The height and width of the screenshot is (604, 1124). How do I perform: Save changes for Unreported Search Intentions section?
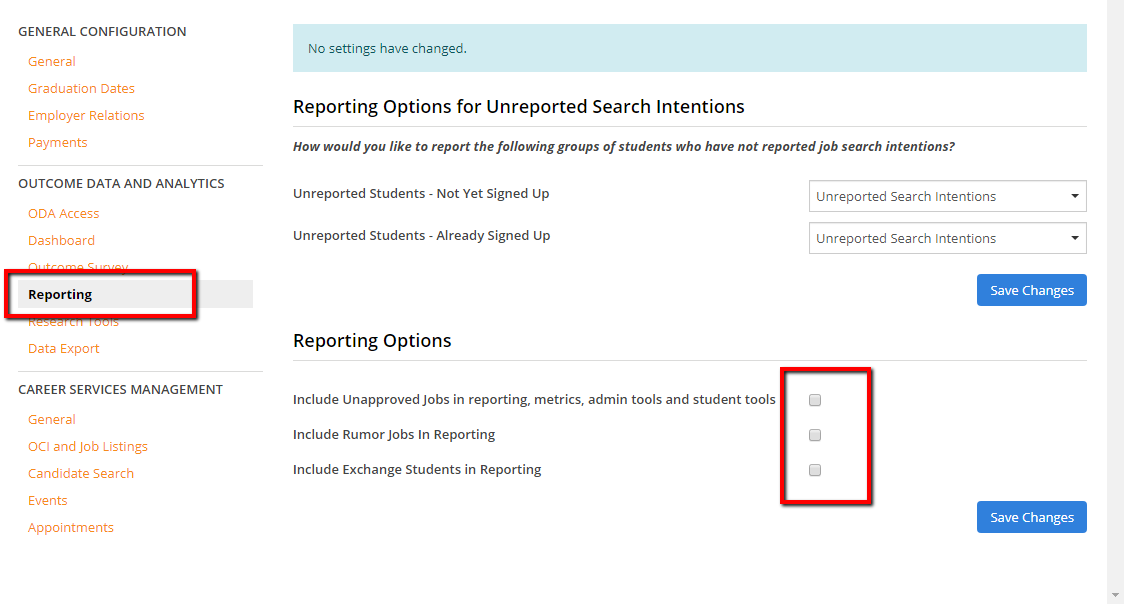coord(1031,291)
